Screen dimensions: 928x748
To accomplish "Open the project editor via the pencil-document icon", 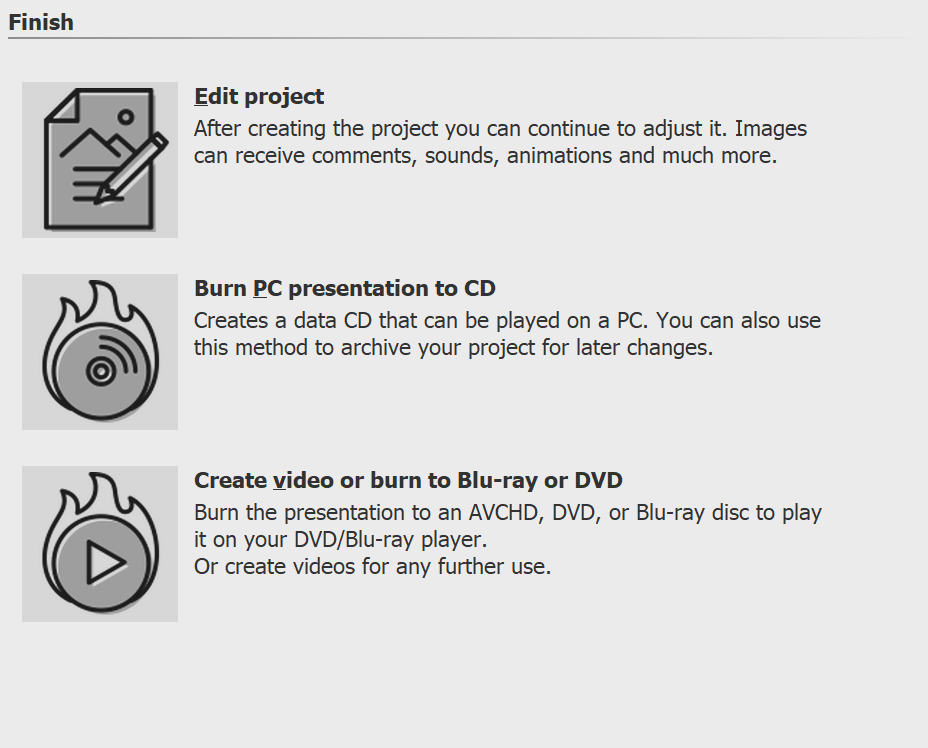I will tap(99, 160).
